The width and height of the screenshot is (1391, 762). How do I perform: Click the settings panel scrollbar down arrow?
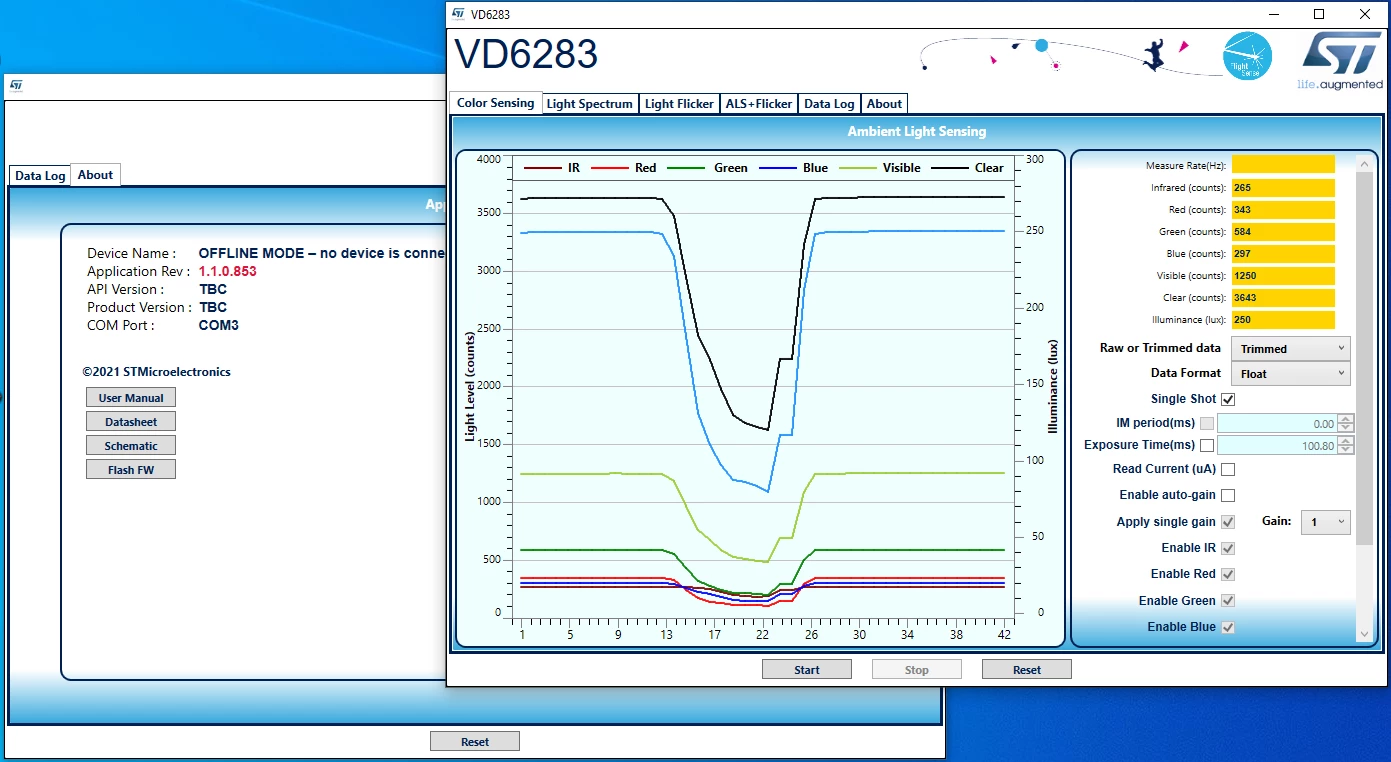click(1365, 634)
